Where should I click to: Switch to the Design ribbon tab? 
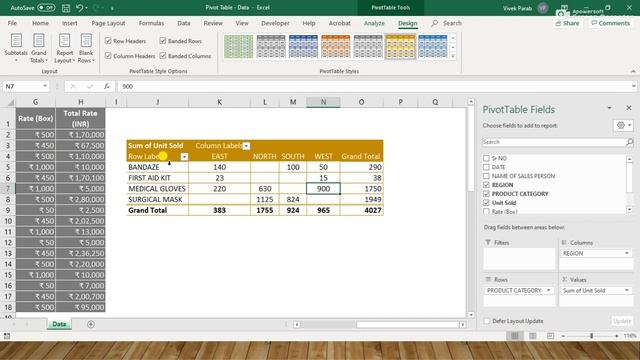(x=408, y=23)
